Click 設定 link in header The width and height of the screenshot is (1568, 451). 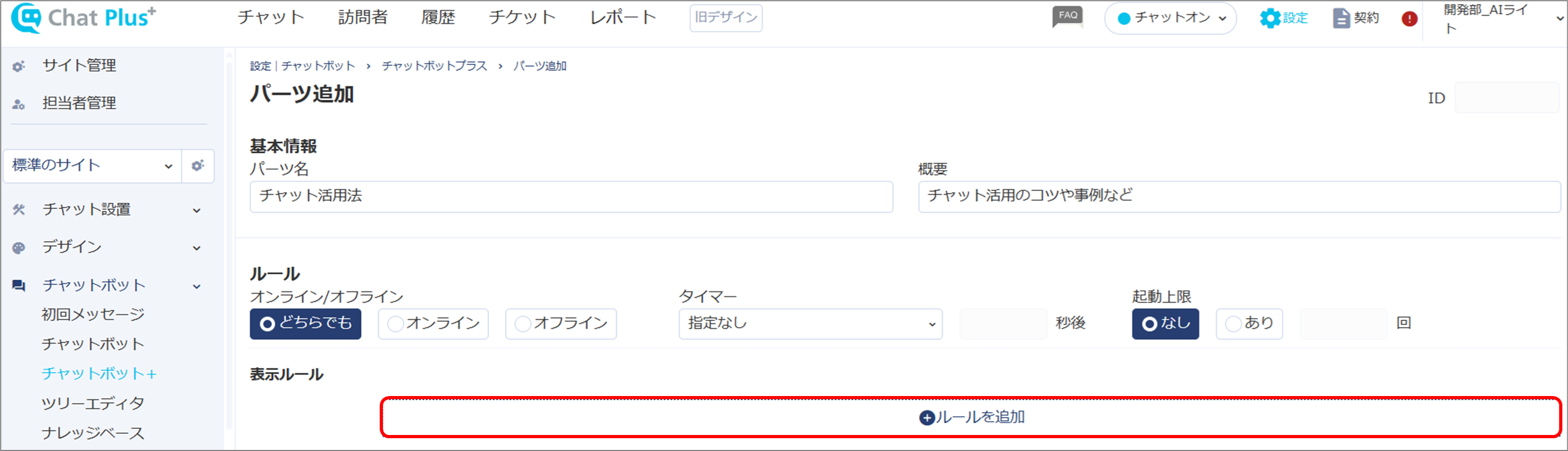tap(1295, 18)
